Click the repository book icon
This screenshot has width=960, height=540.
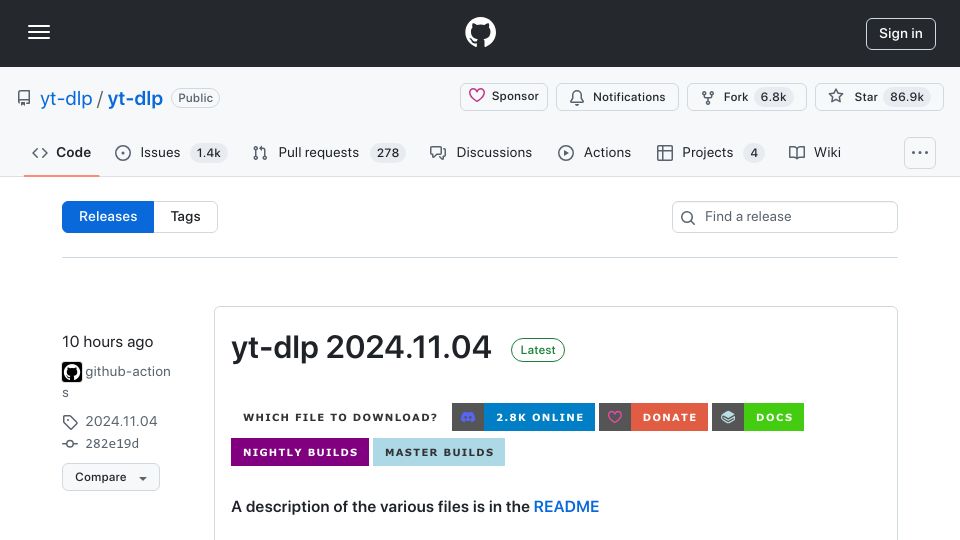coord(24,98)
